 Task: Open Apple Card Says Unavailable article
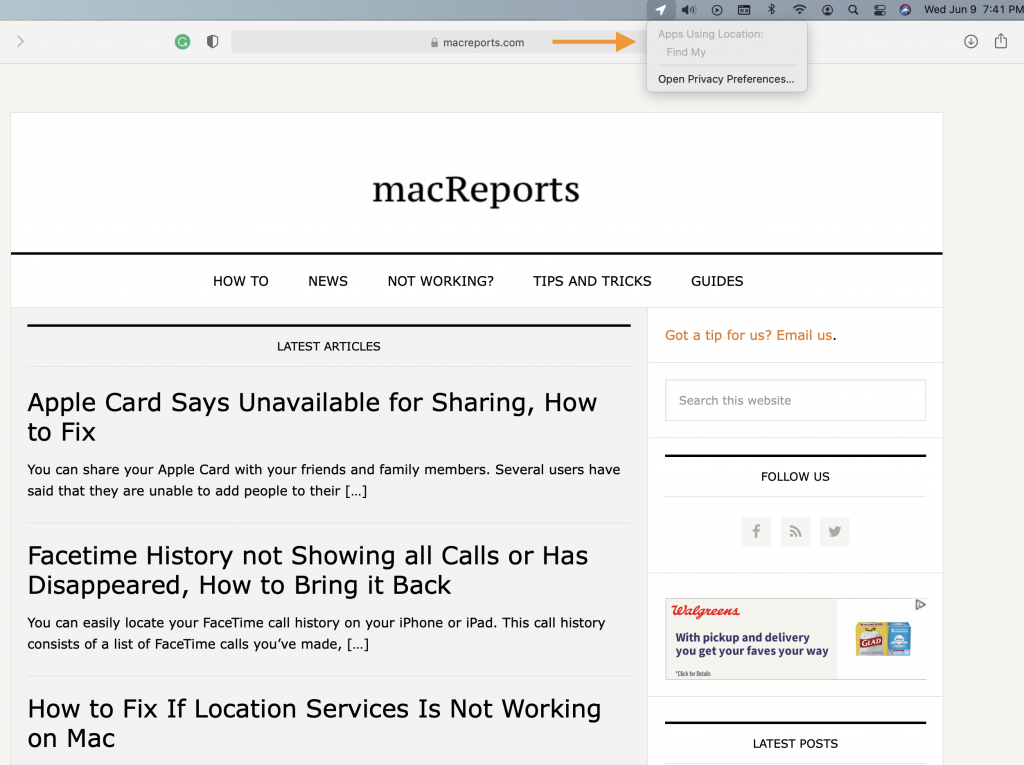pyautogui.click(x=312, y=417)
